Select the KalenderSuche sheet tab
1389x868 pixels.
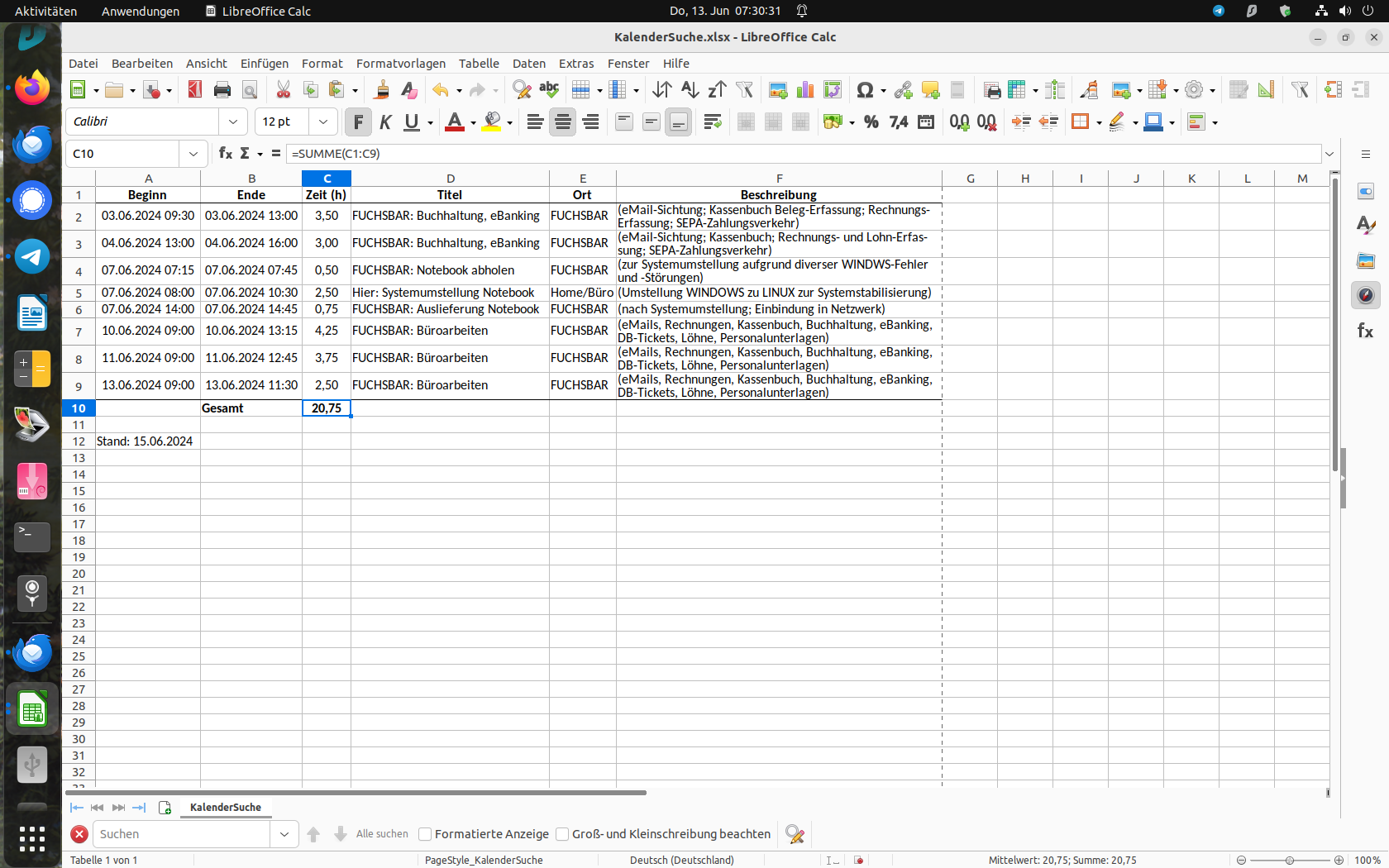click(x=225, y=808)
